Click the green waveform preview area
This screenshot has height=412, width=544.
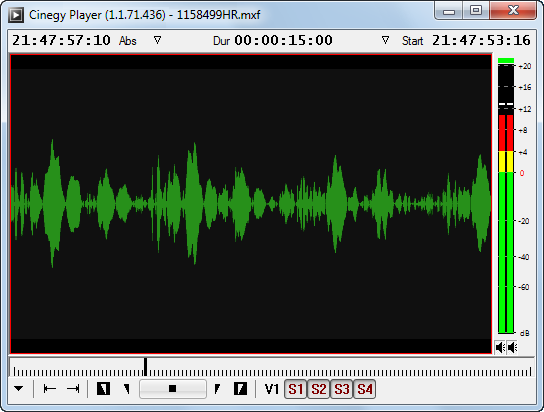tap(251, 204)
